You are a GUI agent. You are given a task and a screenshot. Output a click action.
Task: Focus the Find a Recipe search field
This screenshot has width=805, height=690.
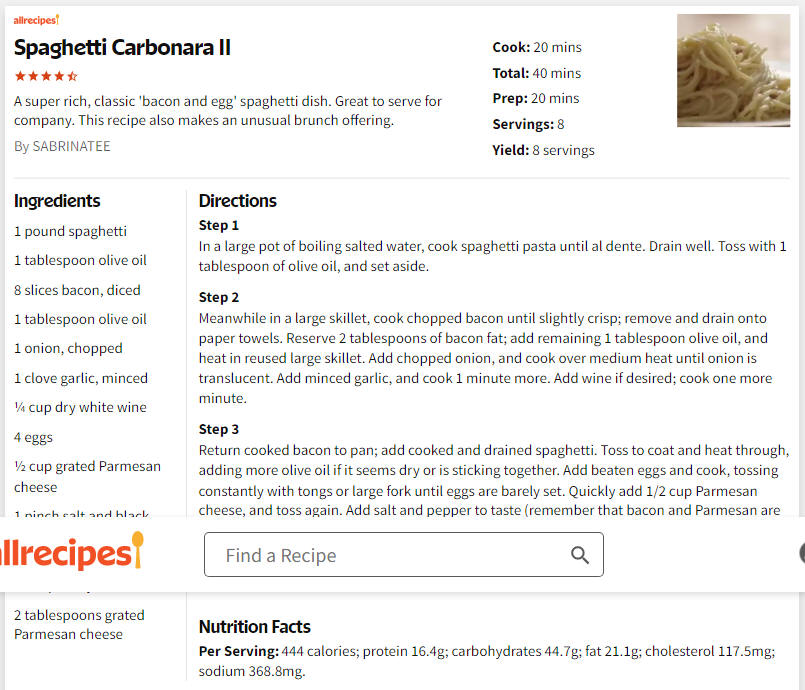[x=404, y=554]
